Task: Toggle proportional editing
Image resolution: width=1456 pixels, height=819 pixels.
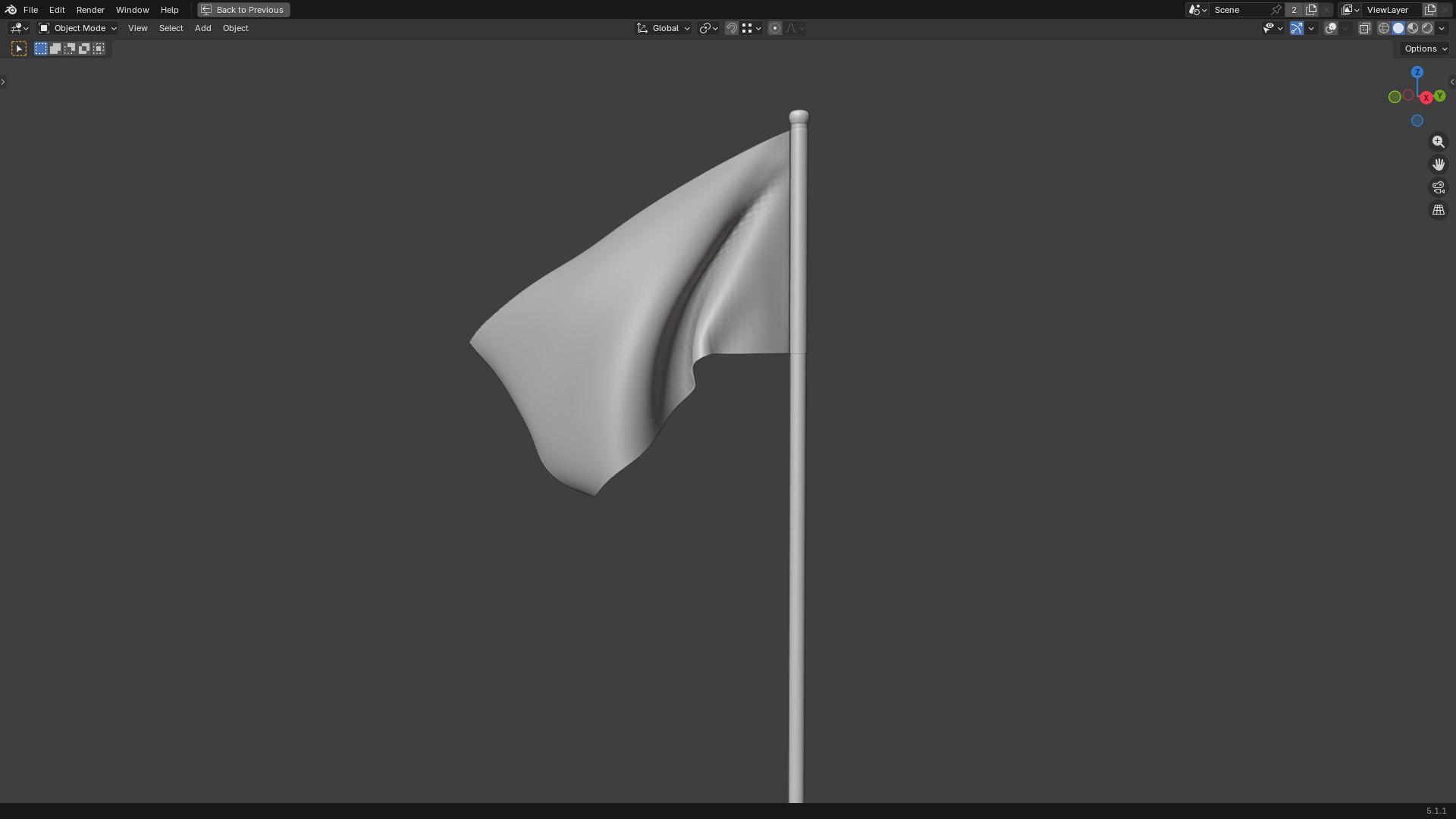Action: coord(775,28)
